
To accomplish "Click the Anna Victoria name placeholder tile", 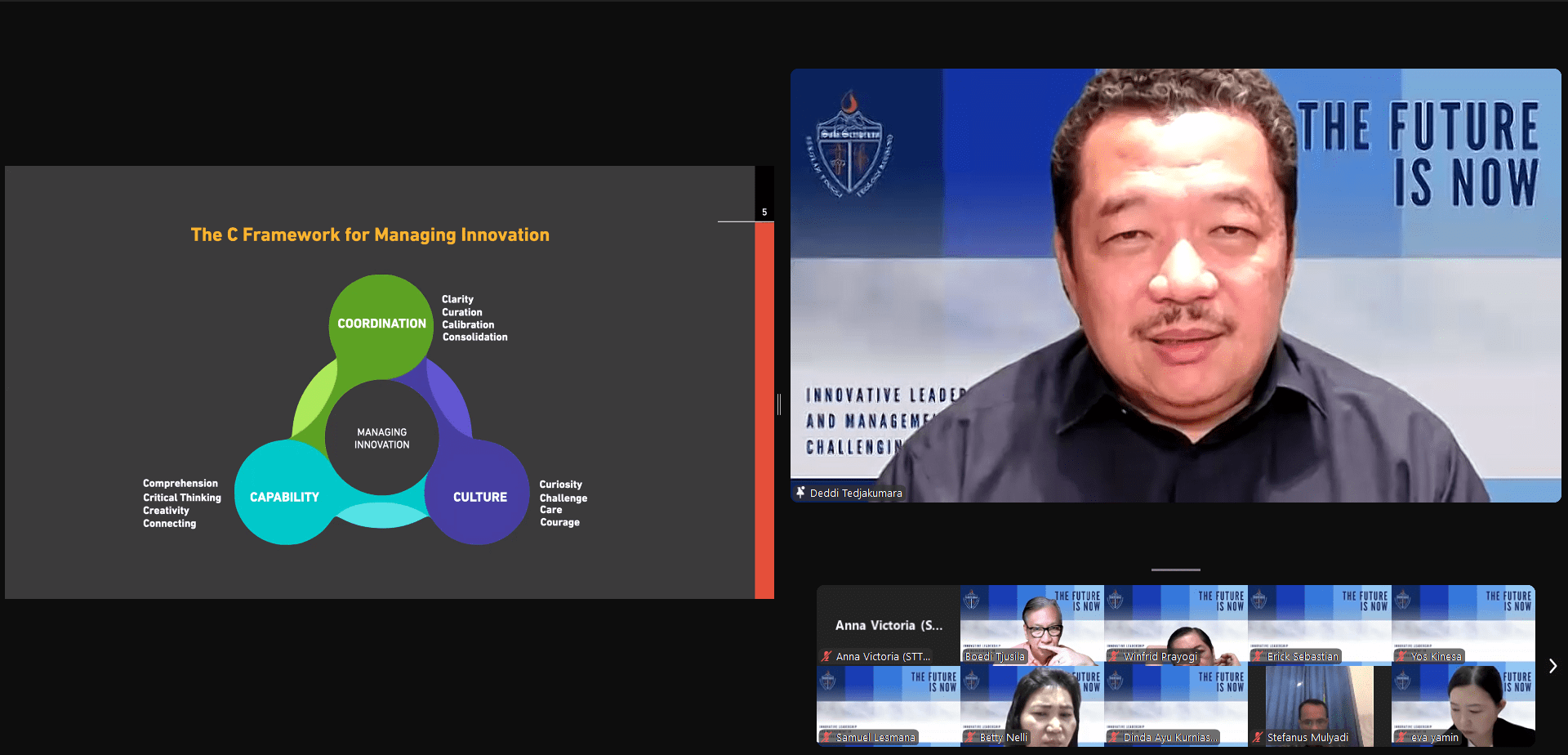I will (888, 625).
